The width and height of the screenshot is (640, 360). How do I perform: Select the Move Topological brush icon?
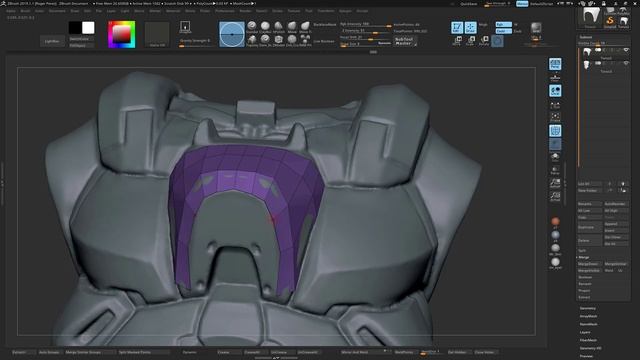(x=305, y=27)
